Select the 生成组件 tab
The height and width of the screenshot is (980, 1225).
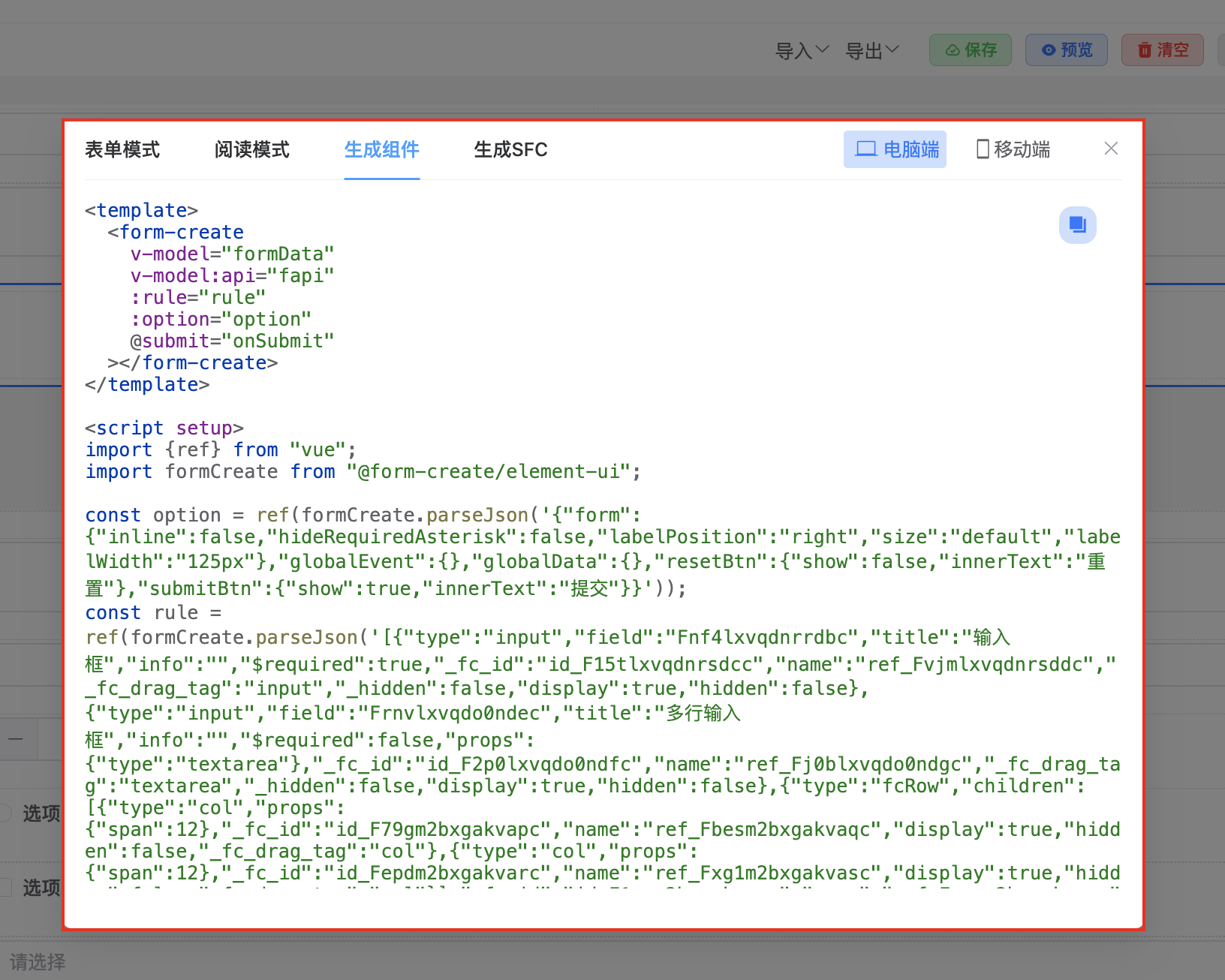381,149
